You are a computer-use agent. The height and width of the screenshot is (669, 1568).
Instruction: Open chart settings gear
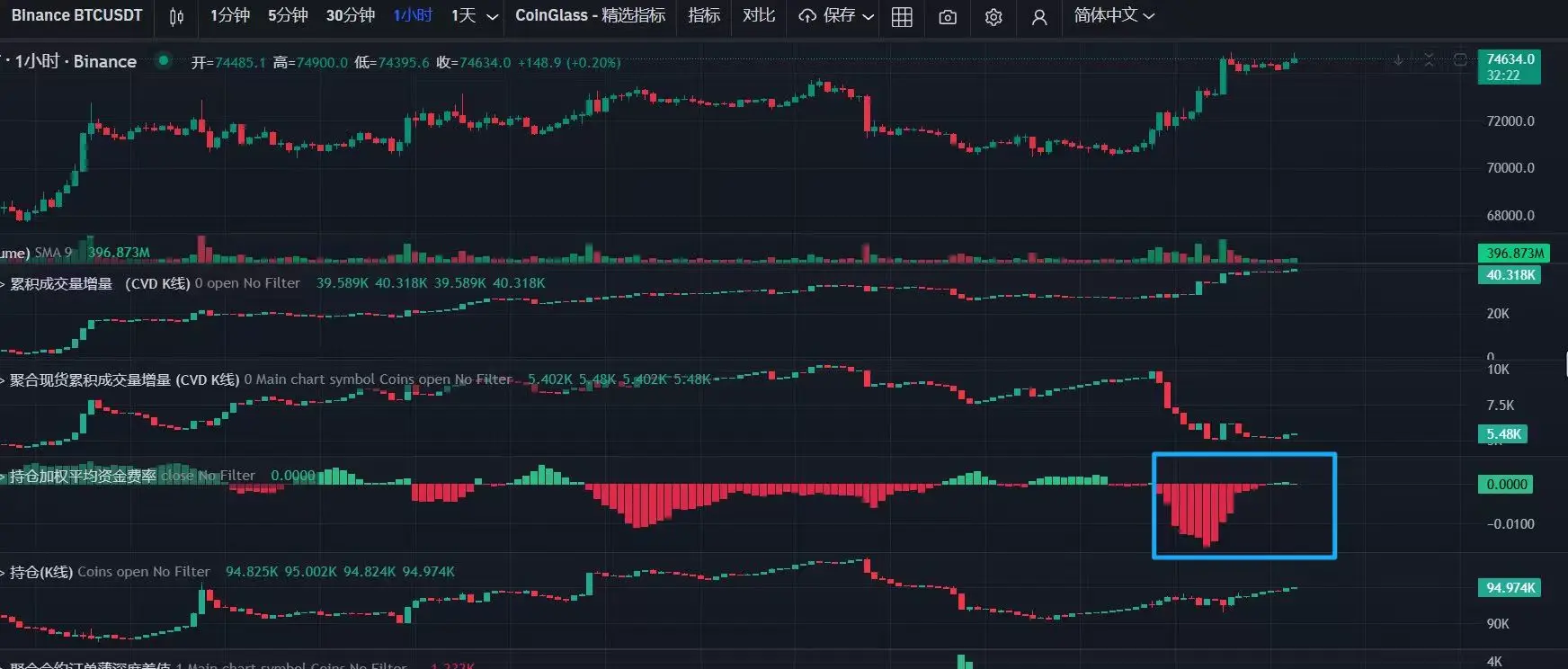point(993,16)
